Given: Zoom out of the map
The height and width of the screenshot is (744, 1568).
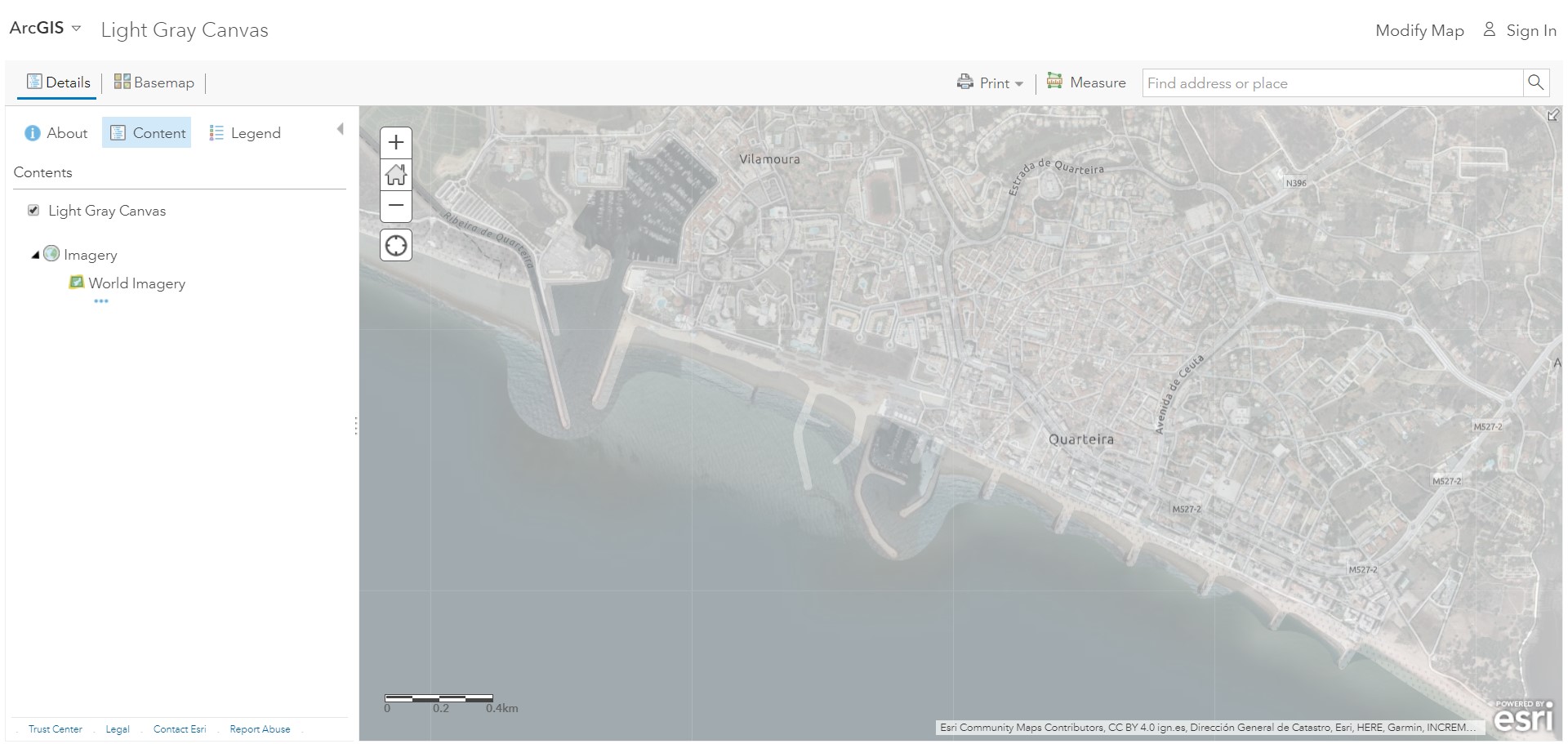Looking at the screenshot, I should tap(396, 206).
